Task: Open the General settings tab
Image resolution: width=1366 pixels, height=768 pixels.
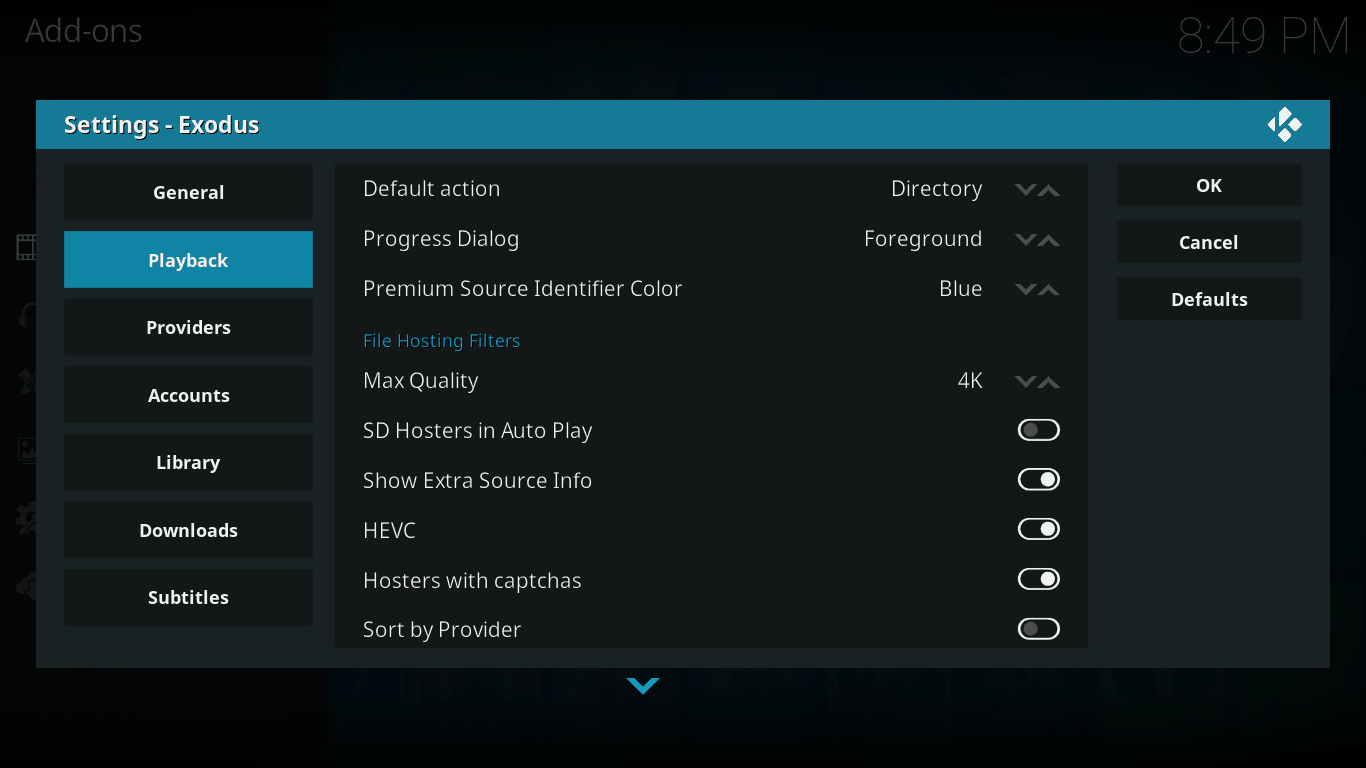Action: click(188, 192)
